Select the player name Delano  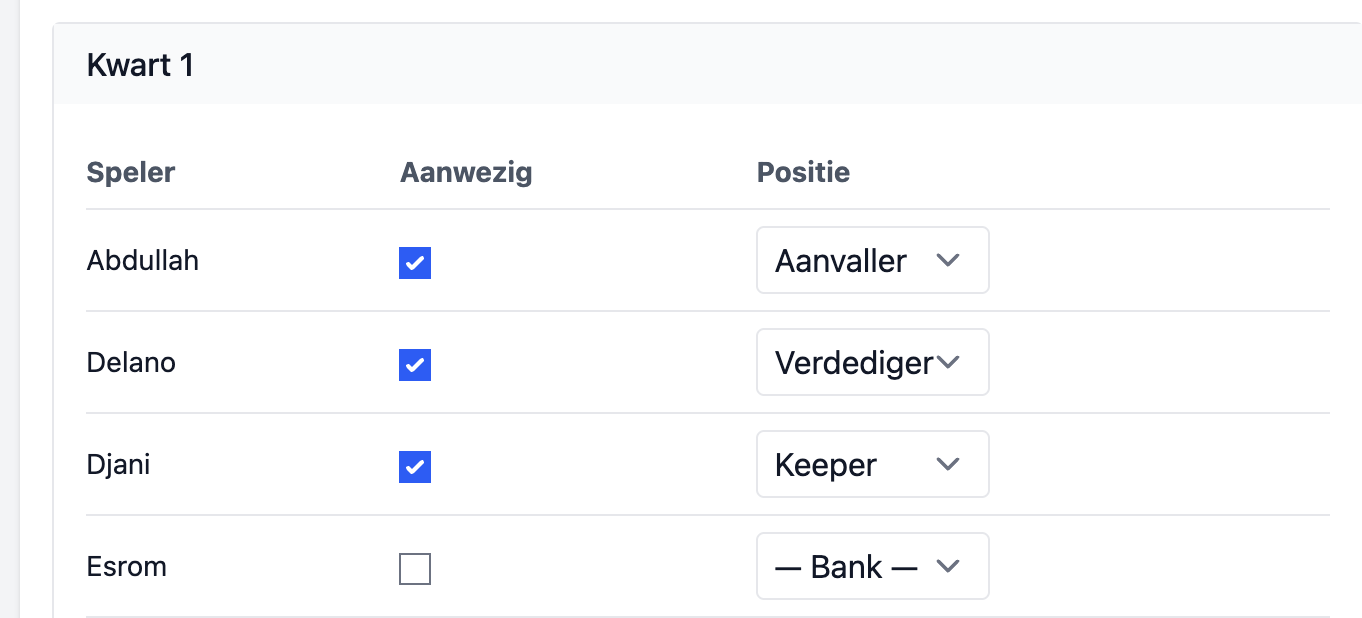coord(131,362)
